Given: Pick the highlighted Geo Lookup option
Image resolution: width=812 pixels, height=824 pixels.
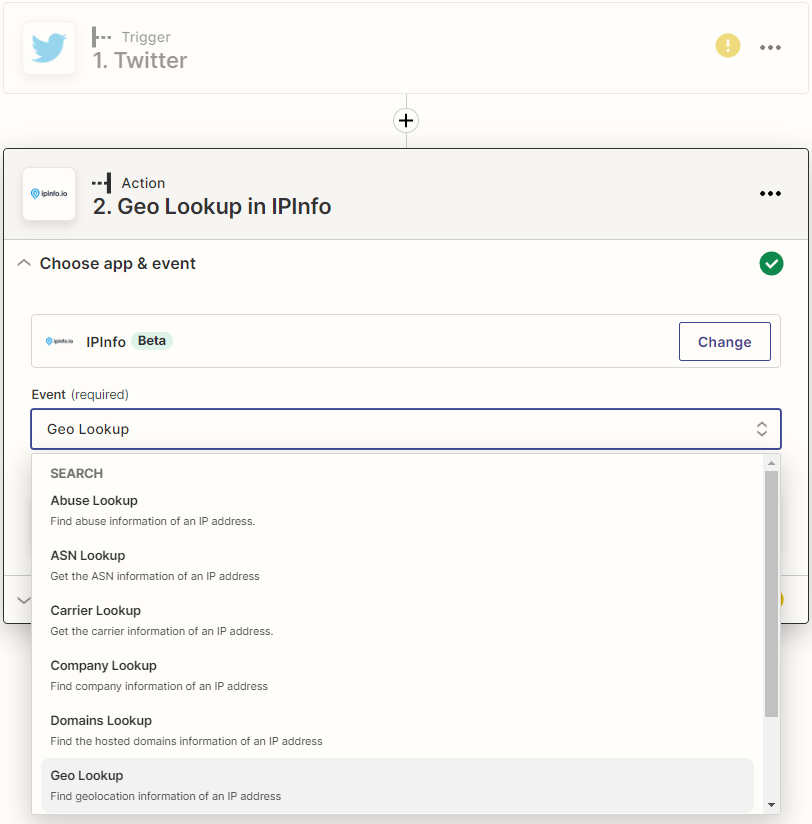Looking at the screenshot, I should tap(397, 785).
